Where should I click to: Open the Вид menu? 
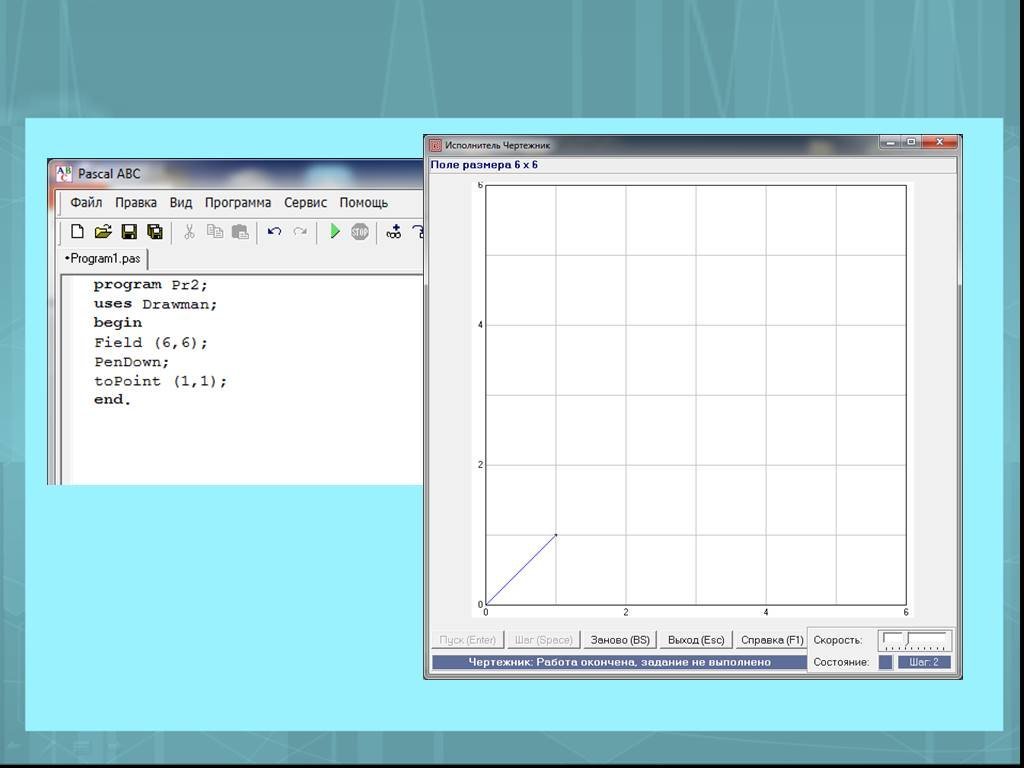(181, 202)
